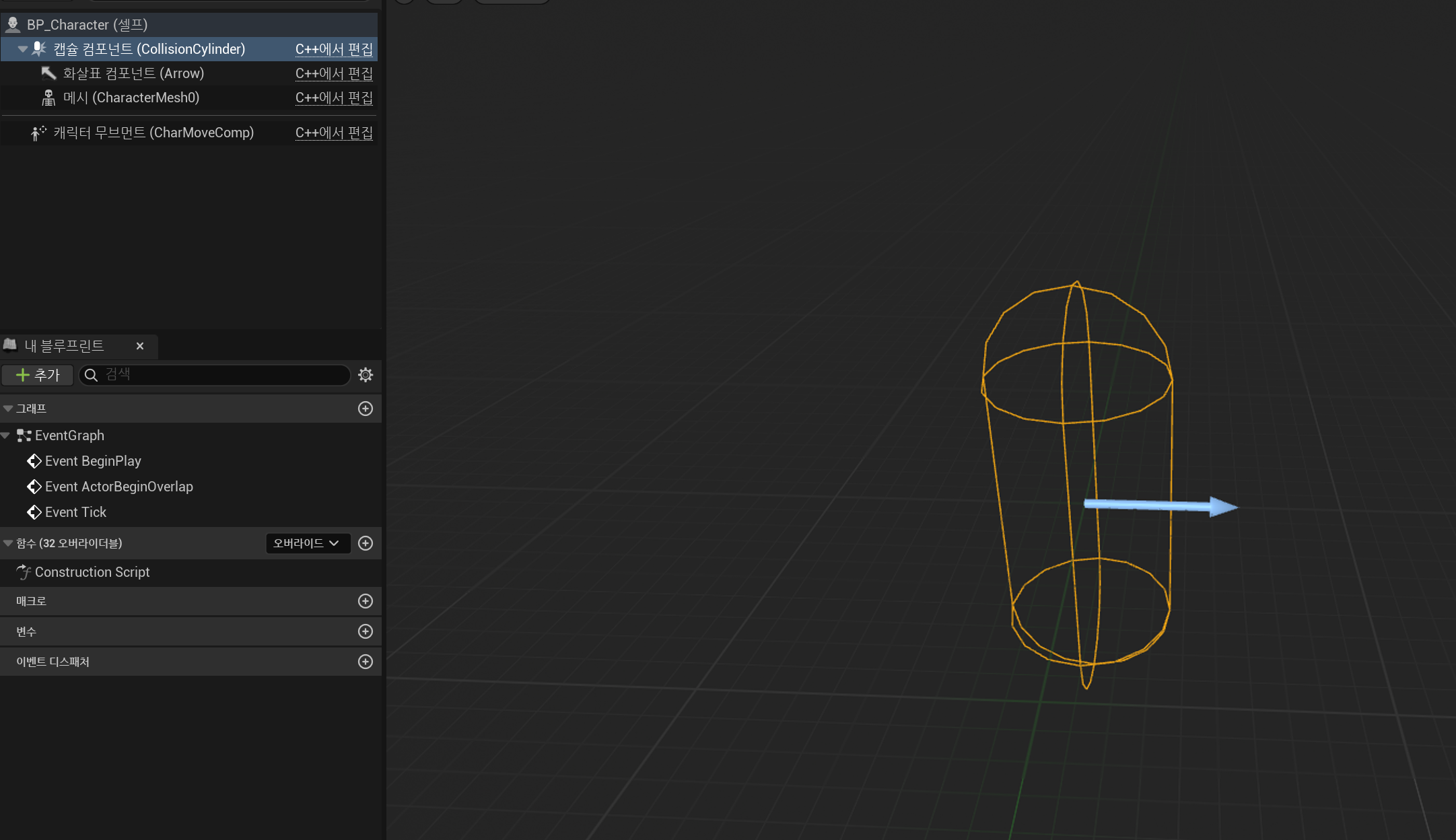Open C++에서 편집 link for Arrow
The image size is (1456, 840).
pyautogui.click(x=334, y=73)
